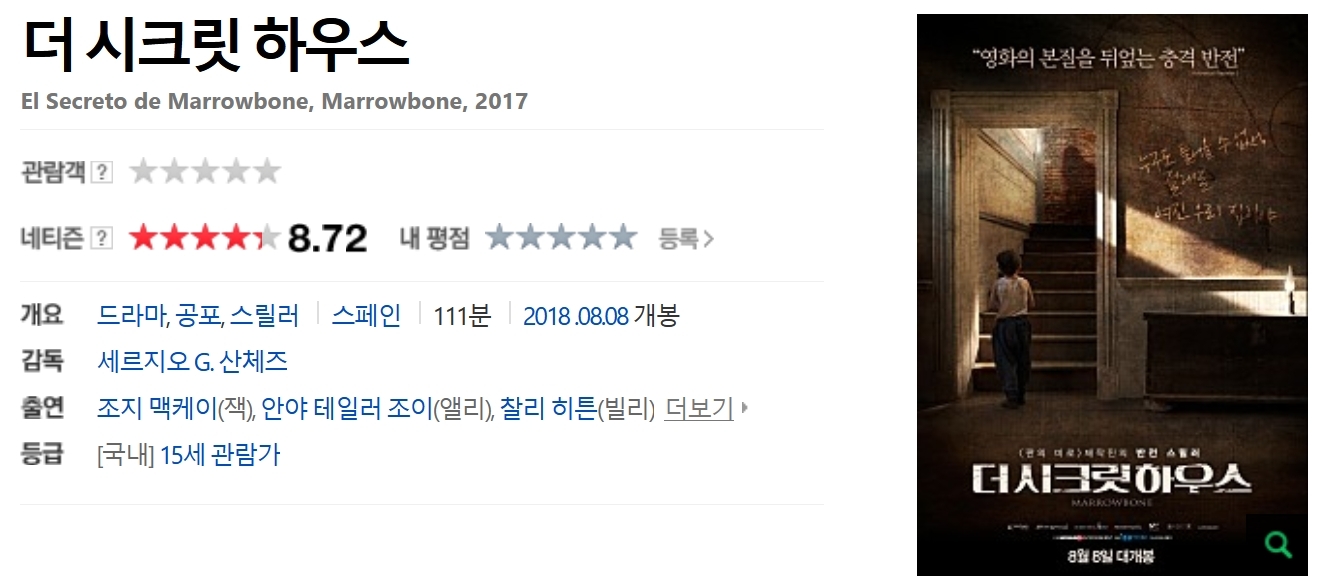Open the 스페인 country link
The width and height of the screenshot is (1330, 586).
click(x=366, y=316)
